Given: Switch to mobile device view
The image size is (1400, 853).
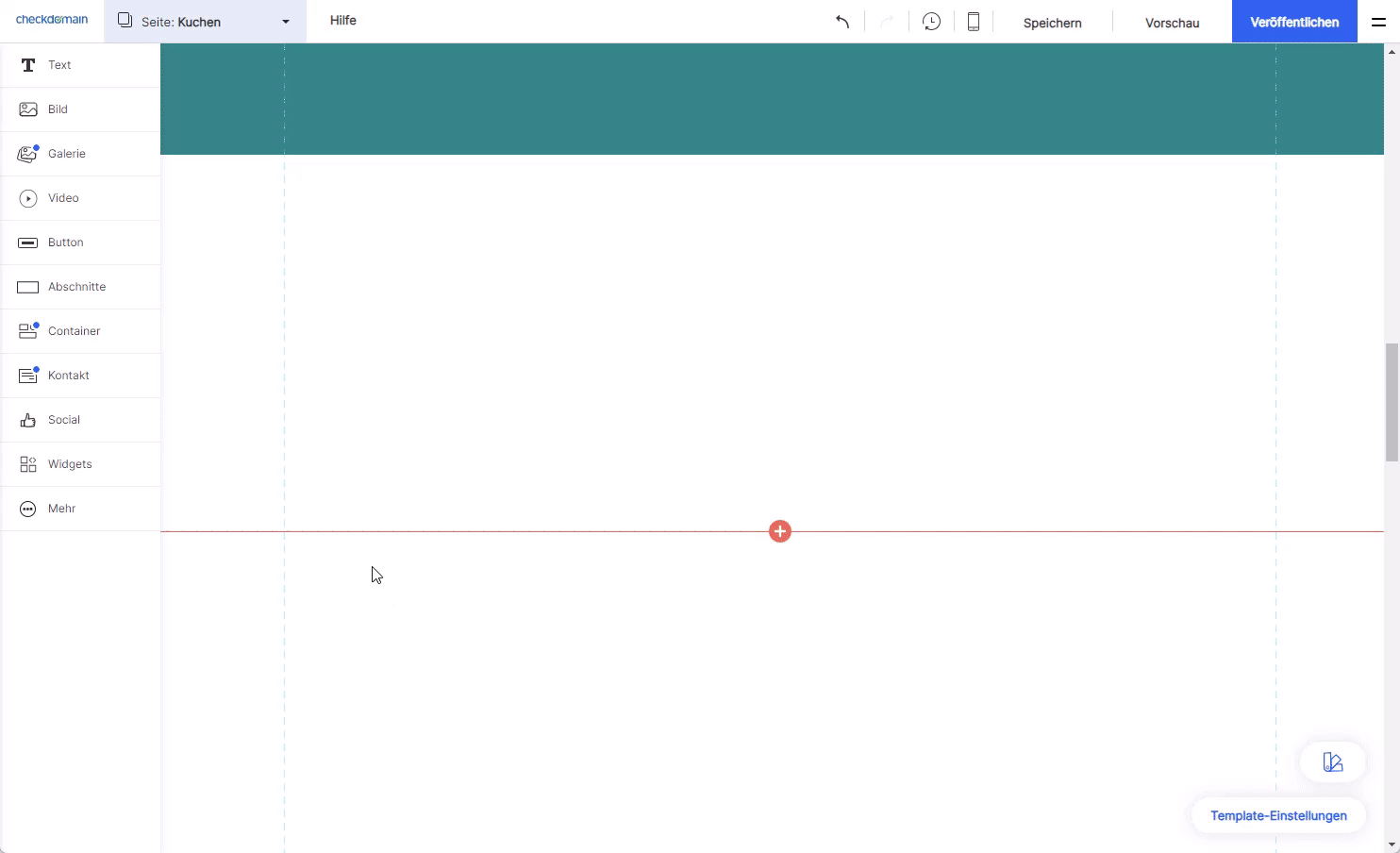Looking at the screenshot, I should coord(973,22).
